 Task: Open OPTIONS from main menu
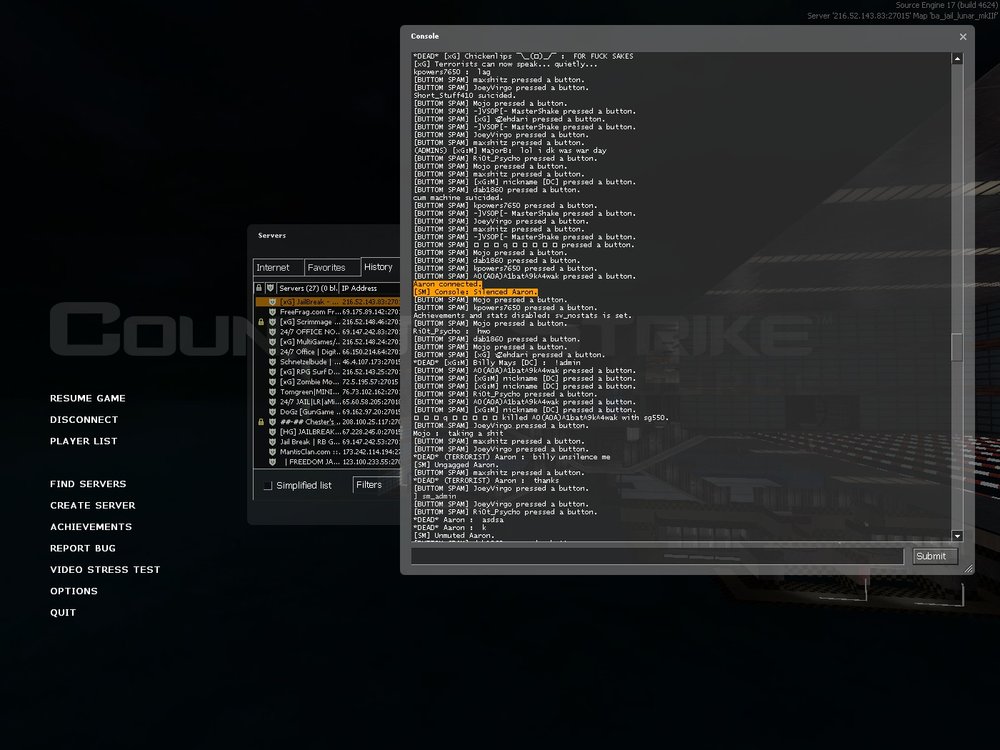[x=74, y=591]
